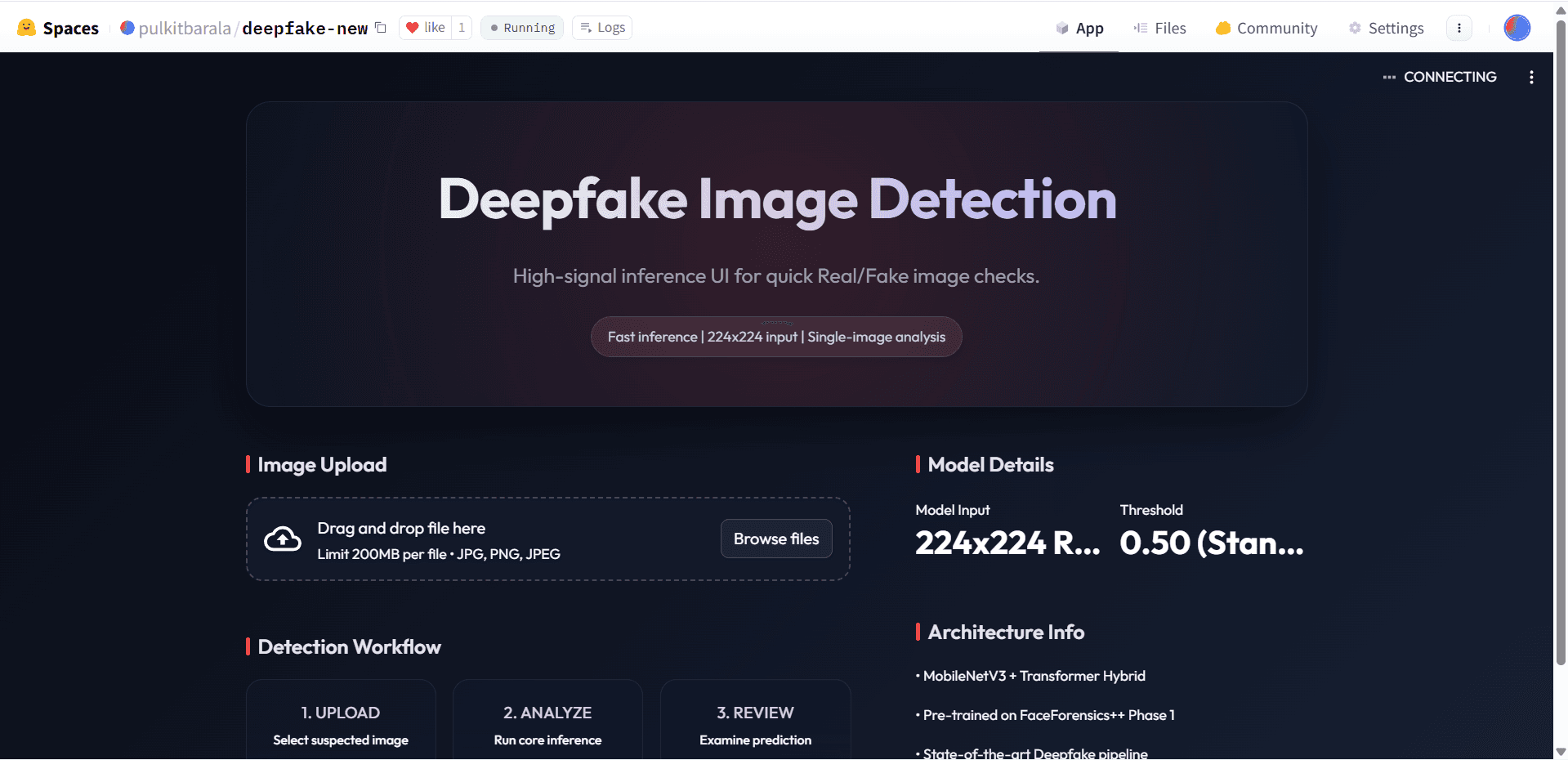Click the Files list icon
The height and width of the screenshot is (760, 1568).
1141,28
